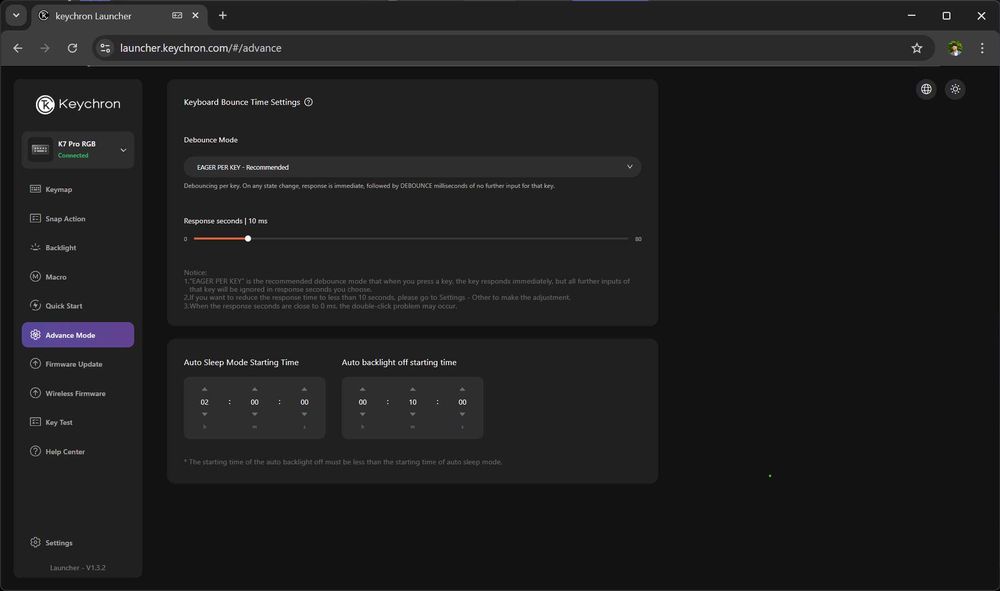Click the browser back arrow
This screenshot has height=591, width=1000.
[x=18, y=48]
